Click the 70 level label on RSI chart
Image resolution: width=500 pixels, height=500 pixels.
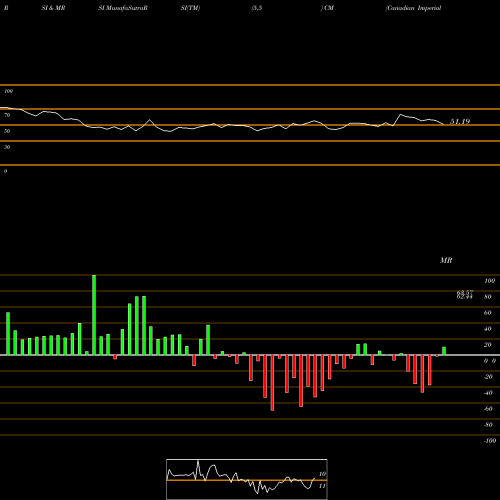coord(7,115)
